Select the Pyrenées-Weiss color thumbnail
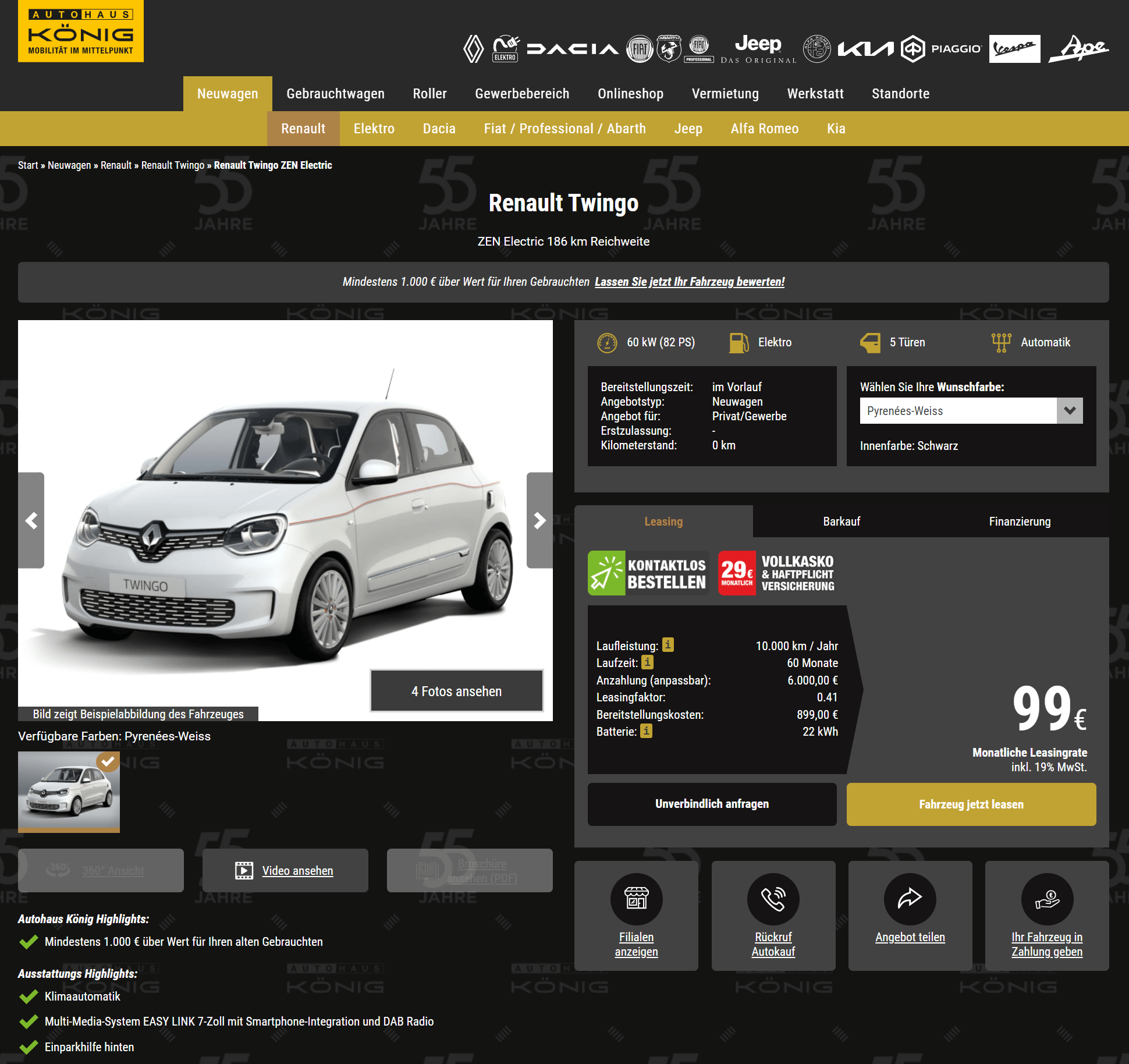Image resolution: width=1129 pixels, height=1064 pixels. pyautogui.click(x=69, y=792)
